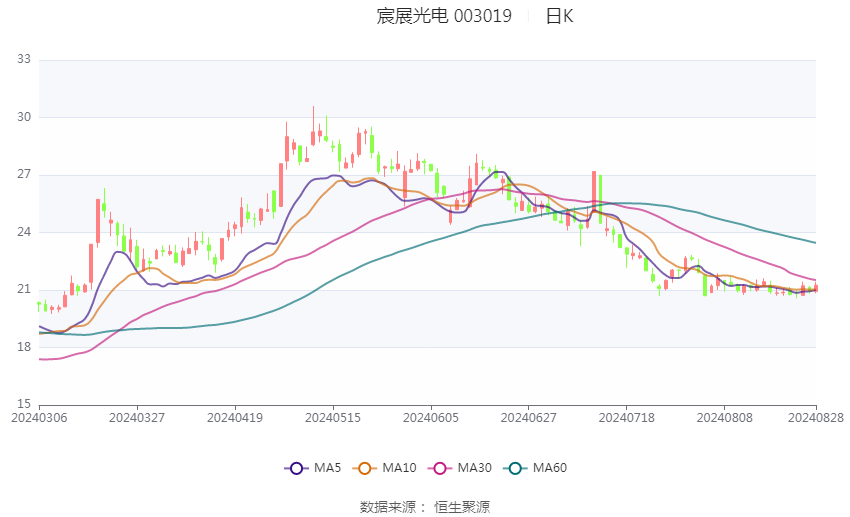Click the 20240808 x-axis date label

(x=725, y=418)
